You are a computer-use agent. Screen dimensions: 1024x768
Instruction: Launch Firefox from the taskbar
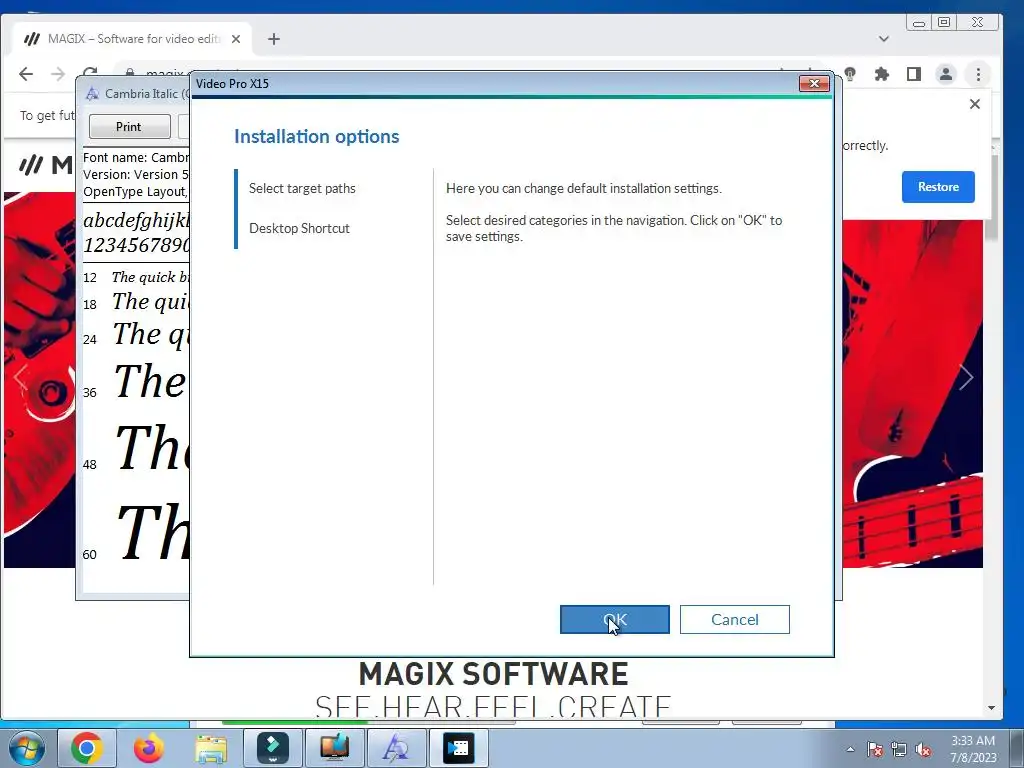pos(149,748)
